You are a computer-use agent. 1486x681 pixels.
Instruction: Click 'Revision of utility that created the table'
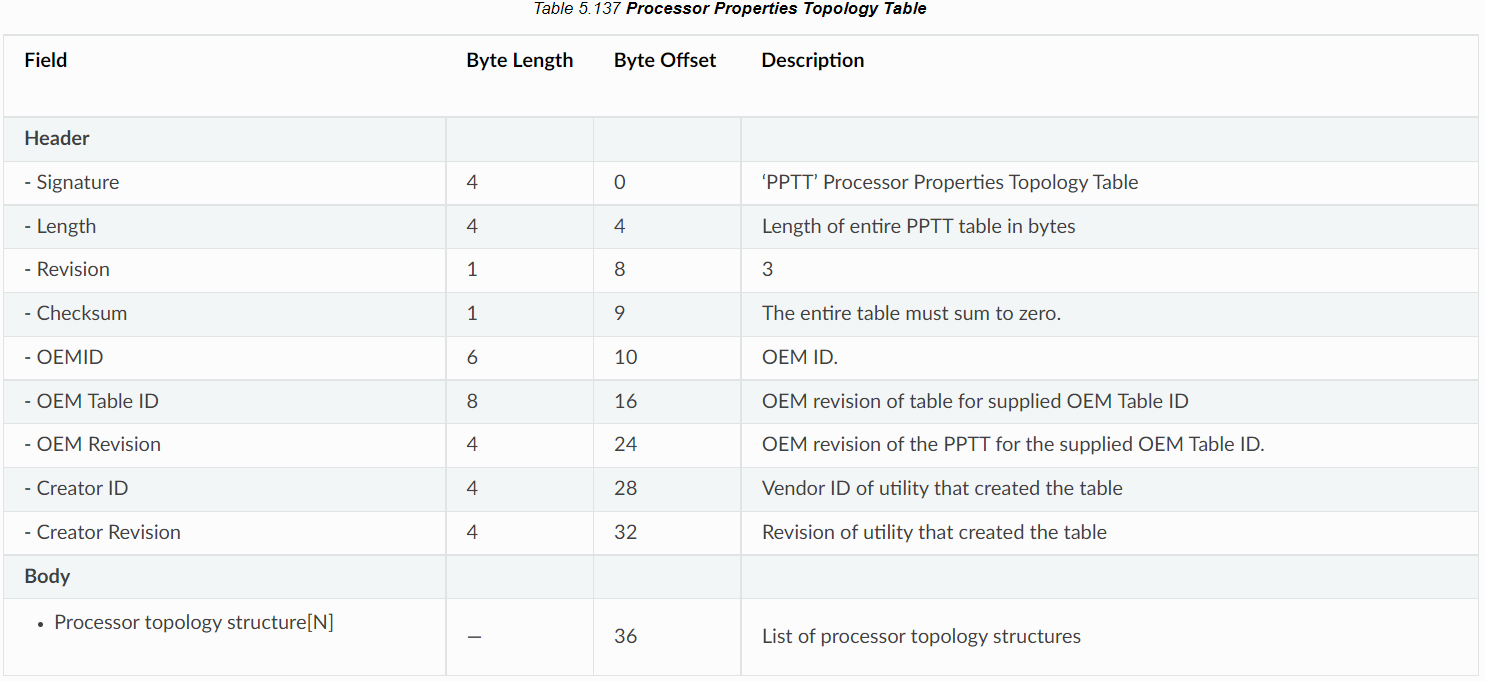click(934, 532)
